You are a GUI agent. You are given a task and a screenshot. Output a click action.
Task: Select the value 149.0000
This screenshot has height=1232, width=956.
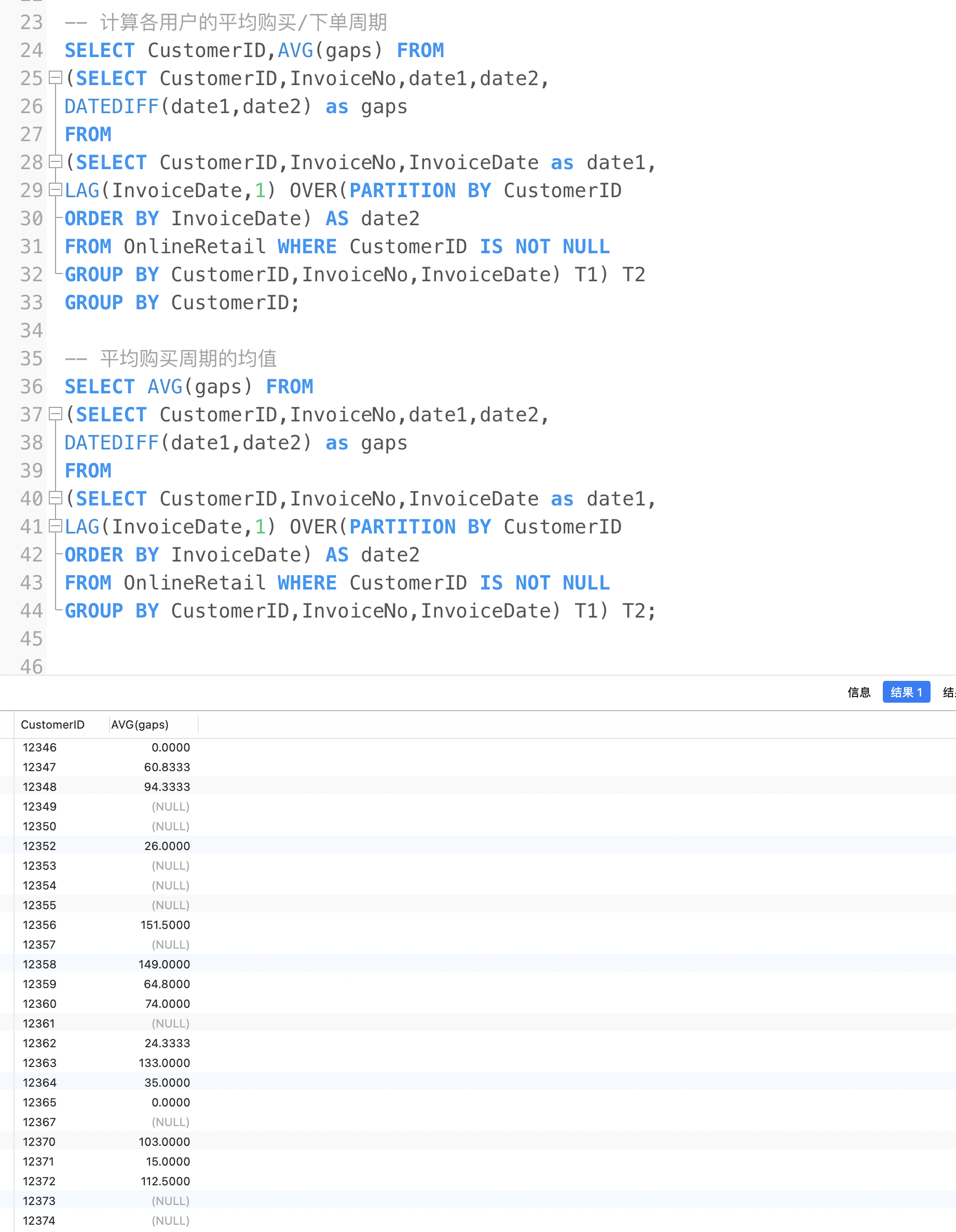pyautogui.click(x=164, y=965)
